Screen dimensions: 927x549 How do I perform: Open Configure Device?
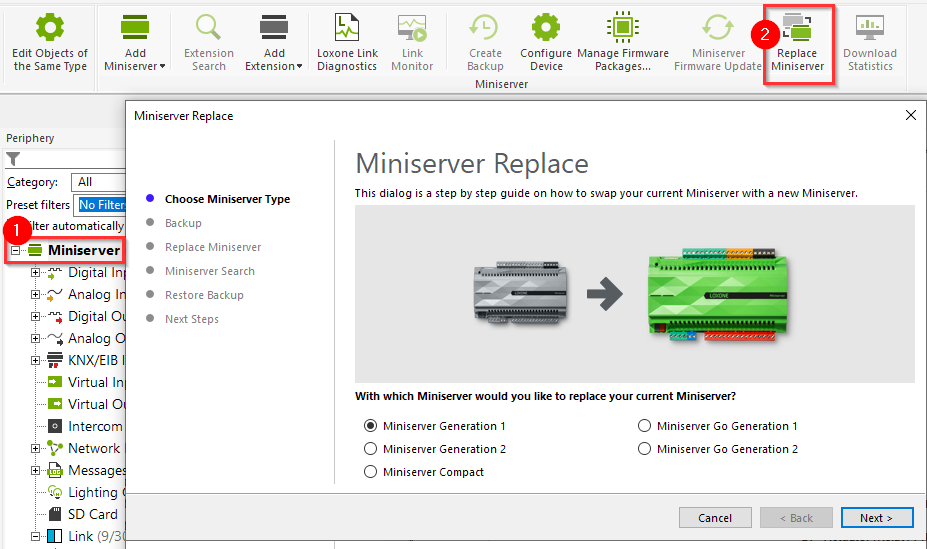tap(546, 43)
